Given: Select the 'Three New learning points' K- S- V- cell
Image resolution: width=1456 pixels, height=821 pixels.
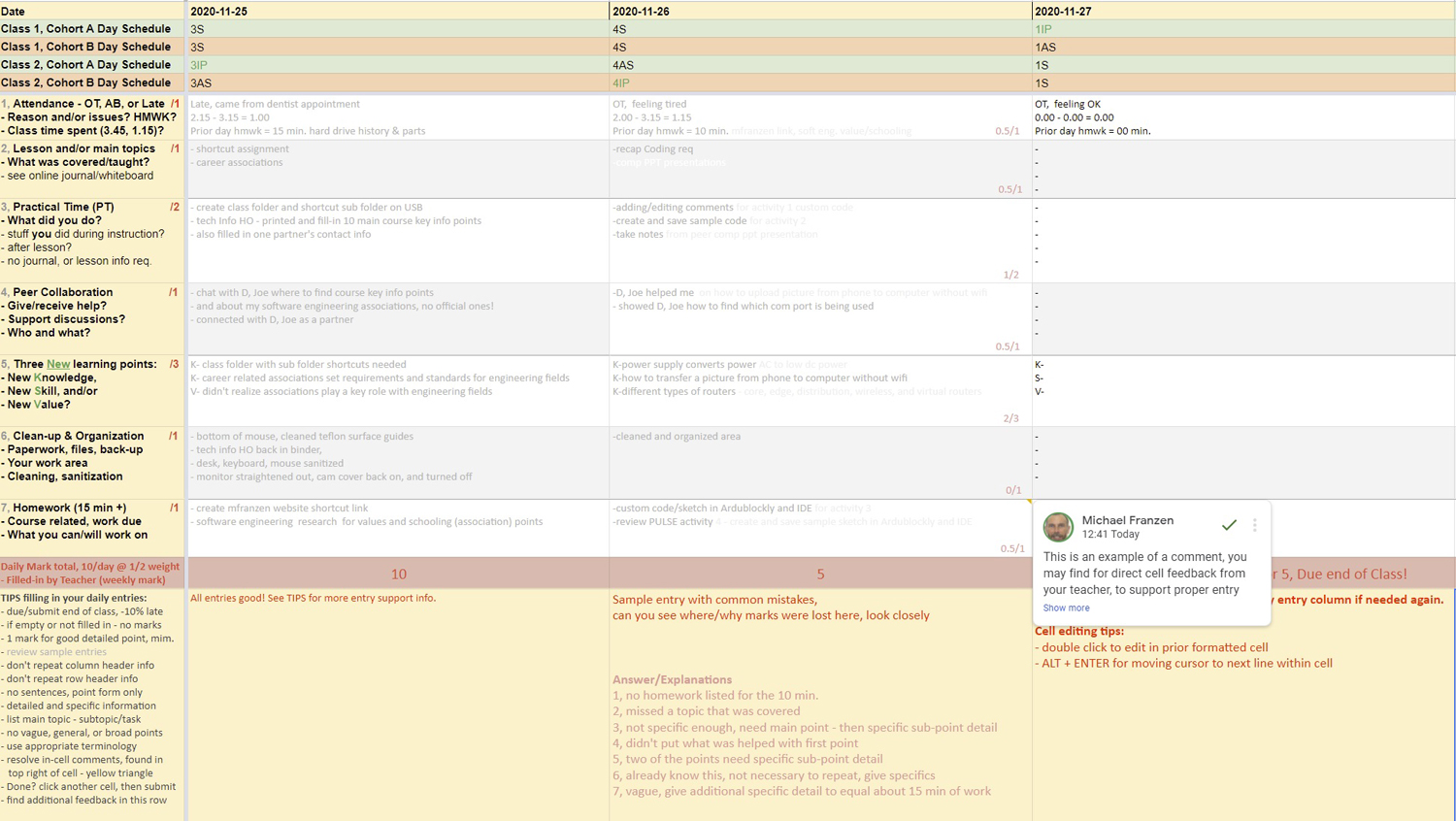Looking at the screenshot, I should tap(1242, 391).
